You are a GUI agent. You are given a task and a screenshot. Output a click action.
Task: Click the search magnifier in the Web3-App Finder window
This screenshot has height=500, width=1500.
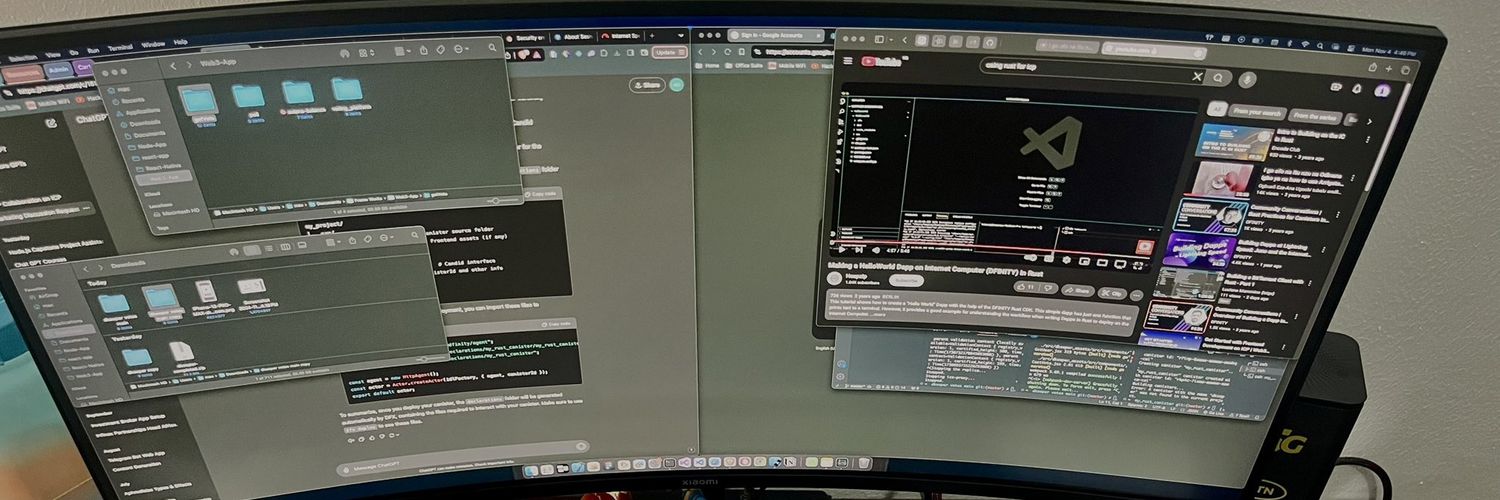coord(492,48)
